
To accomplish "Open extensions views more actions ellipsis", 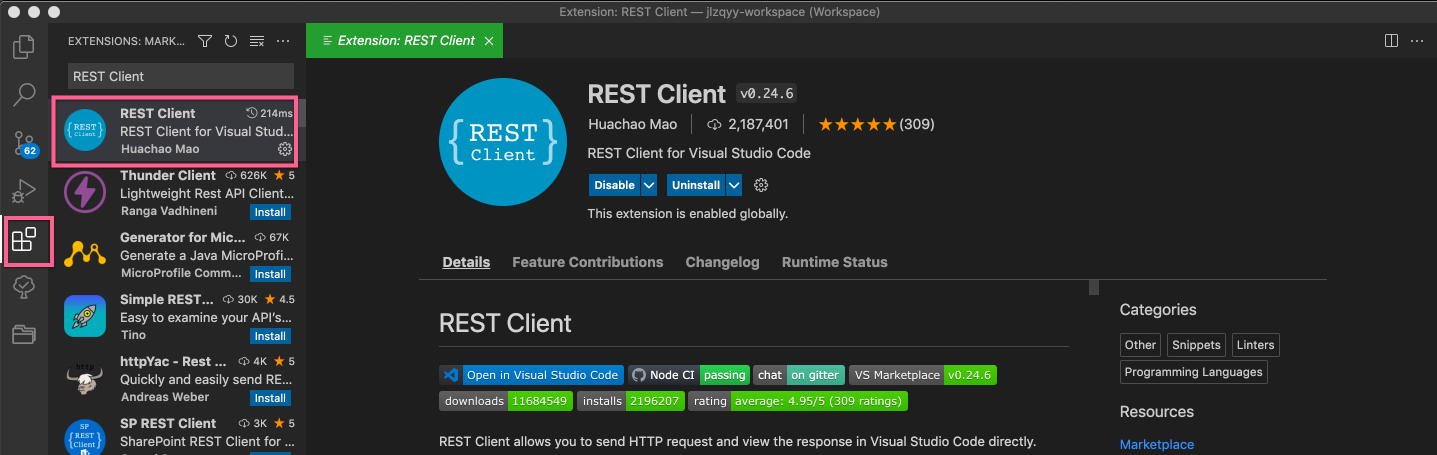I will (283, 41).
